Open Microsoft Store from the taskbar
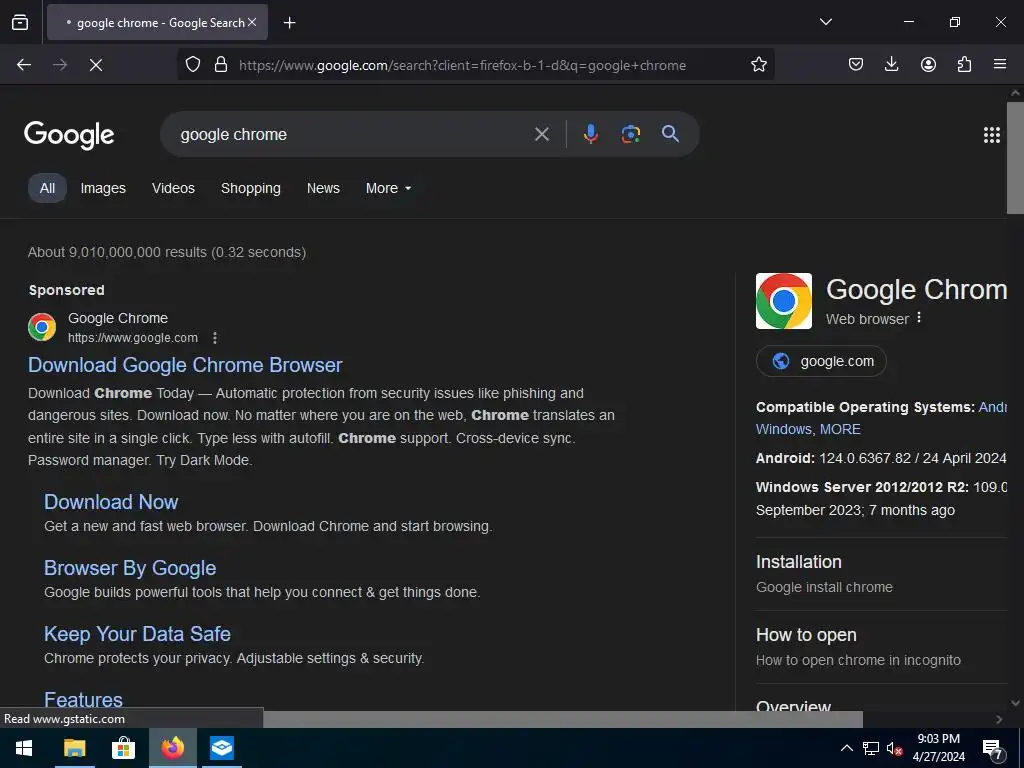This screenshot has height=768, width=1024. (123, 748)
